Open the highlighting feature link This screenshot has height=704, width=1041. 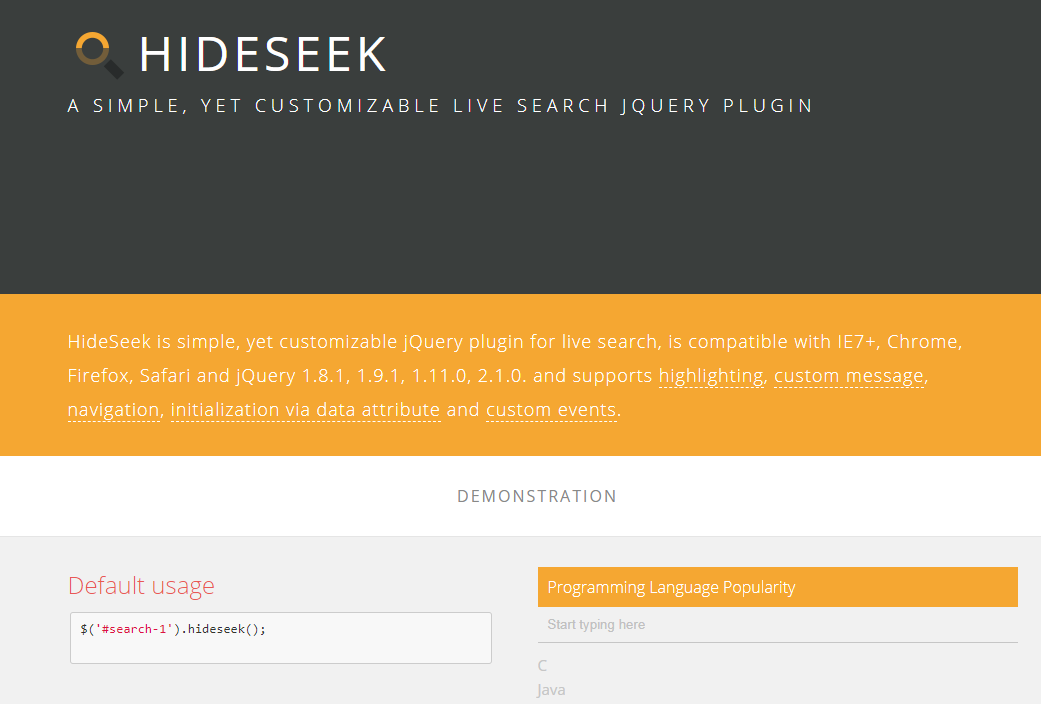pos(711,376)
